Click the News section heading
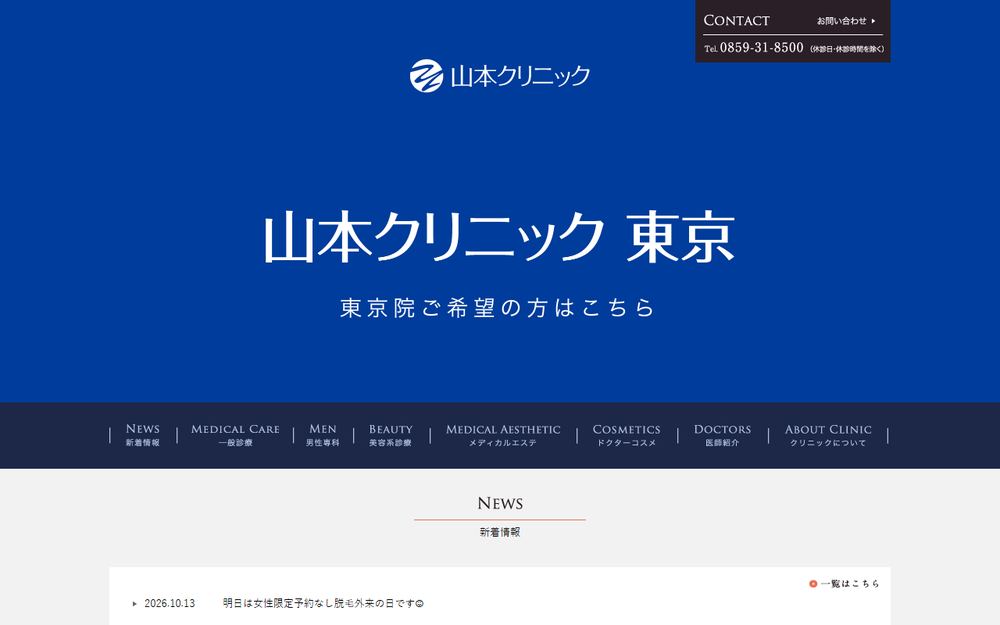This screenshot has height=625, width=1000. pyautogui.click(x=500, y=503)
